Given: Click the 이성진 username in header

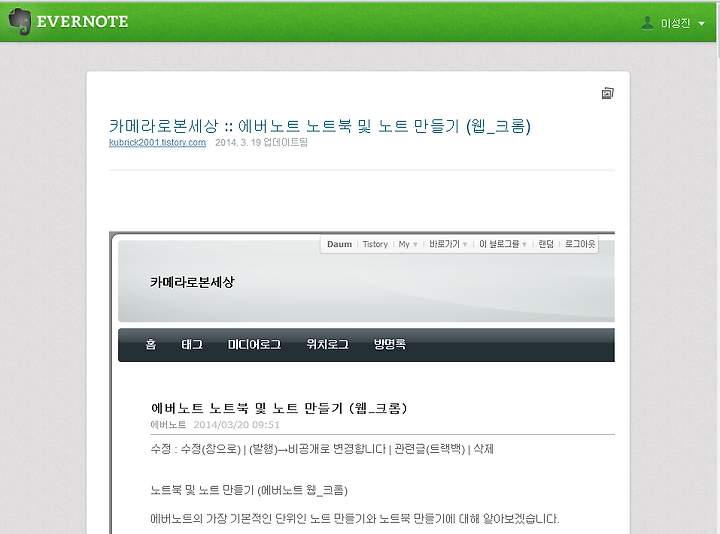Looking at the screenshot, I should point(675,23).
